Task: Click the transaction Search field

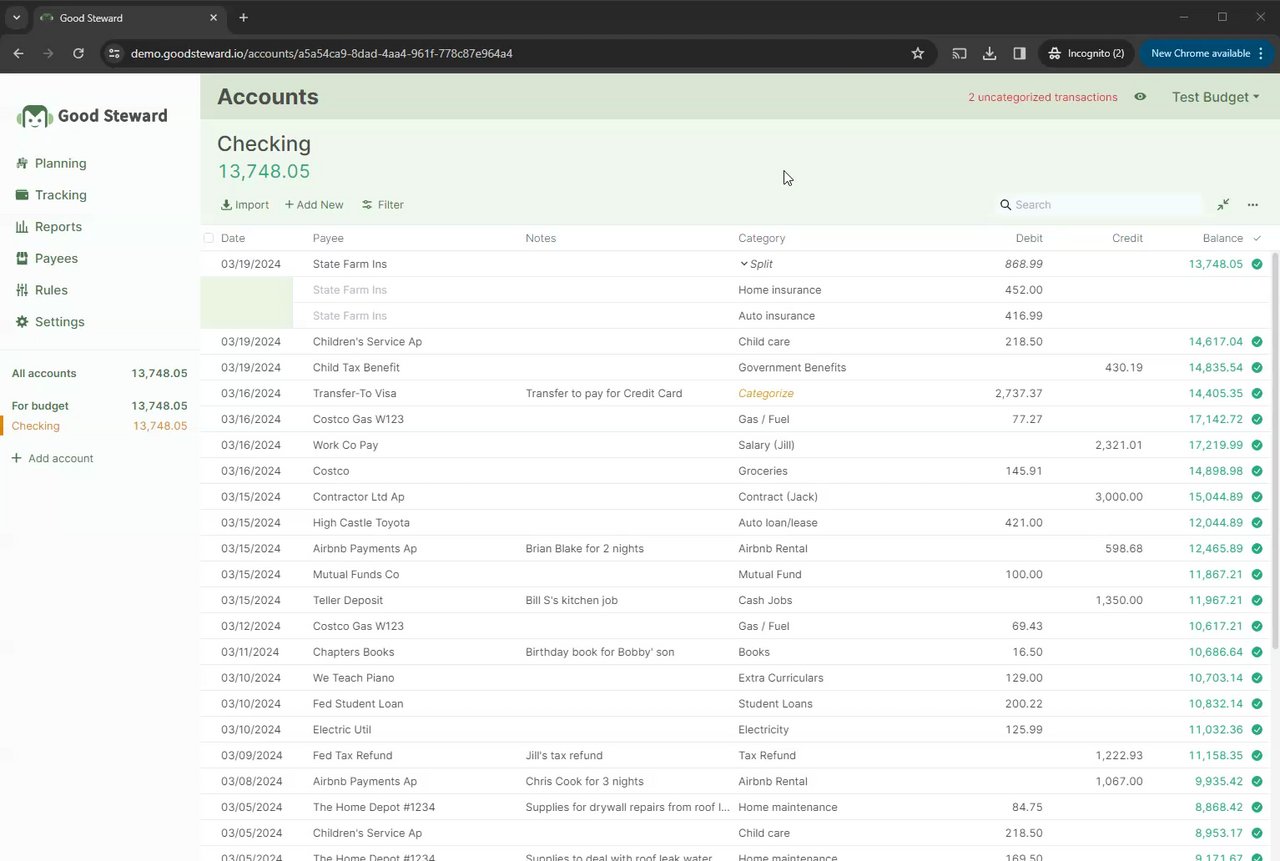Action: [1105, 205]
